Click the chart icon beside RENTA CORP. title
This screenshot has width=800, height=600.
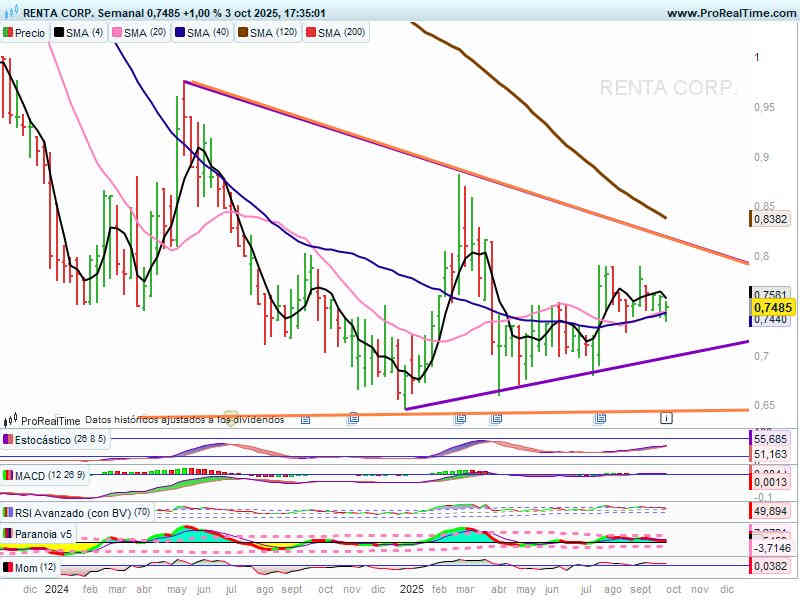tap(11, 13)
